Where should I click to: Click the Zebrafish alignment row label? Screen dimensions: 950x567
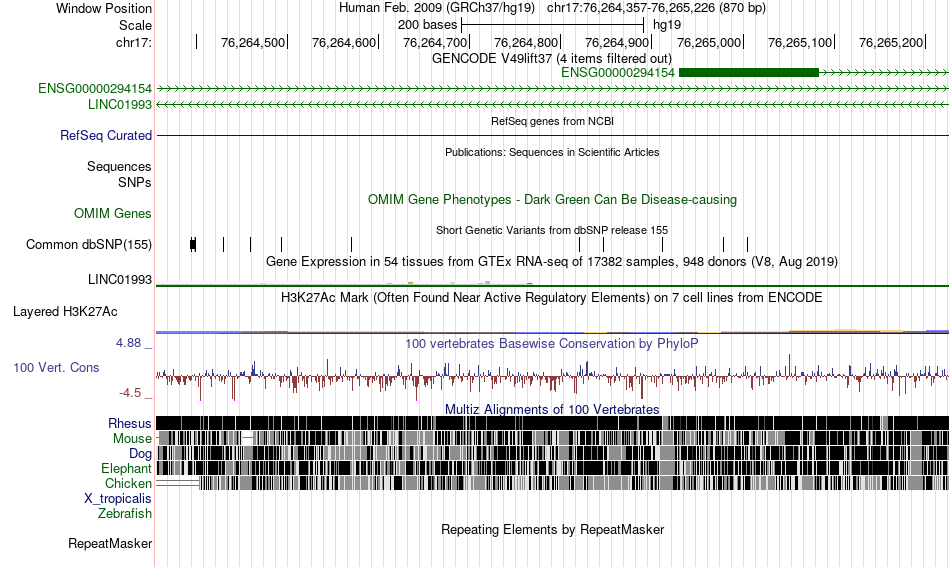point(124,513)
